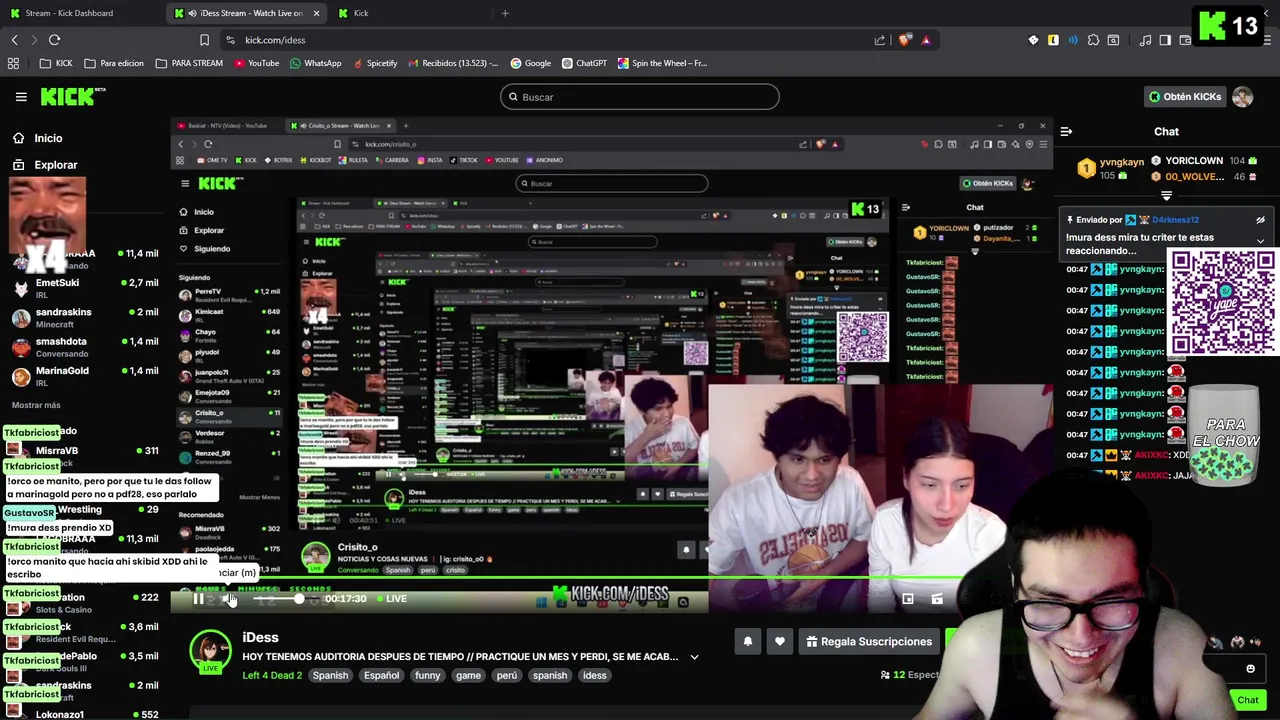Select the Español tag
This screenshot has height=720, width=1280.
pos(381,675)
